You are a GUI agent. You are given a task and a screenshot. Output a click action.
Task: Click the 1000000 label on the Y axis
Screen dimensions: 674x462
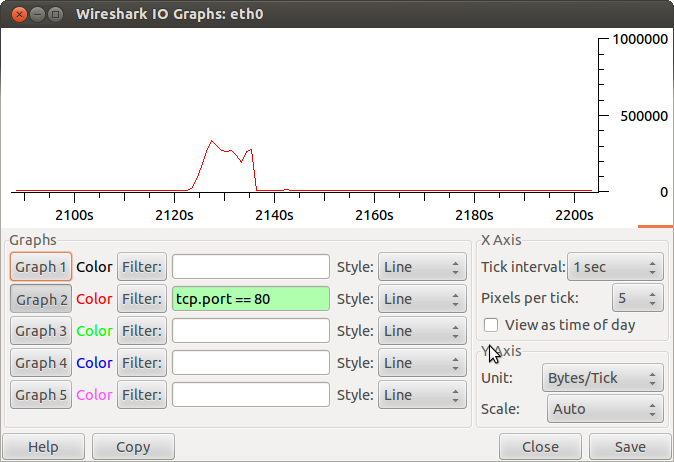(x=640, y=40)
